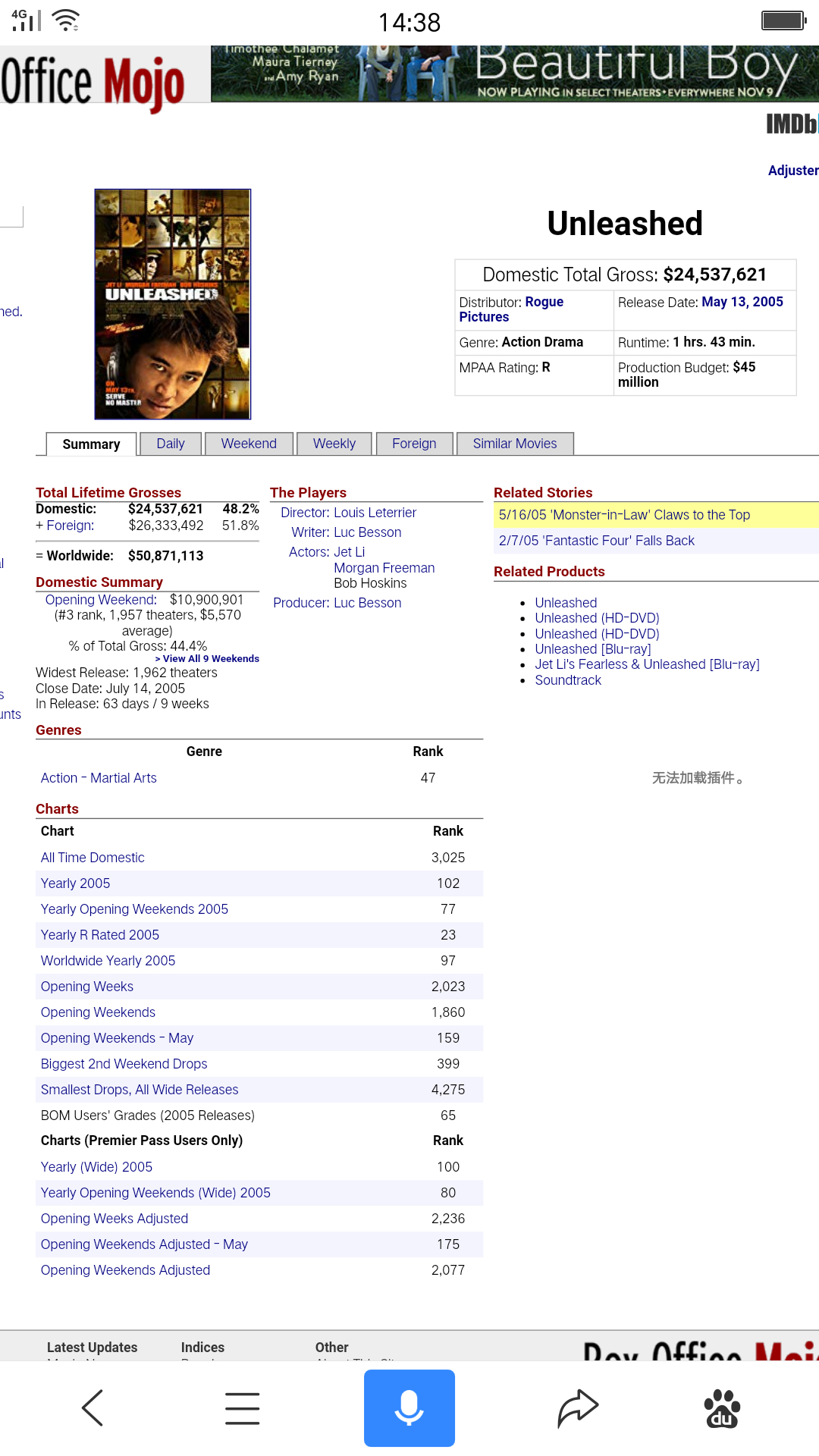The image size is (819, 1456).
Task: Tap the 4G signal strength icon
Action: [x=27, y=20]
